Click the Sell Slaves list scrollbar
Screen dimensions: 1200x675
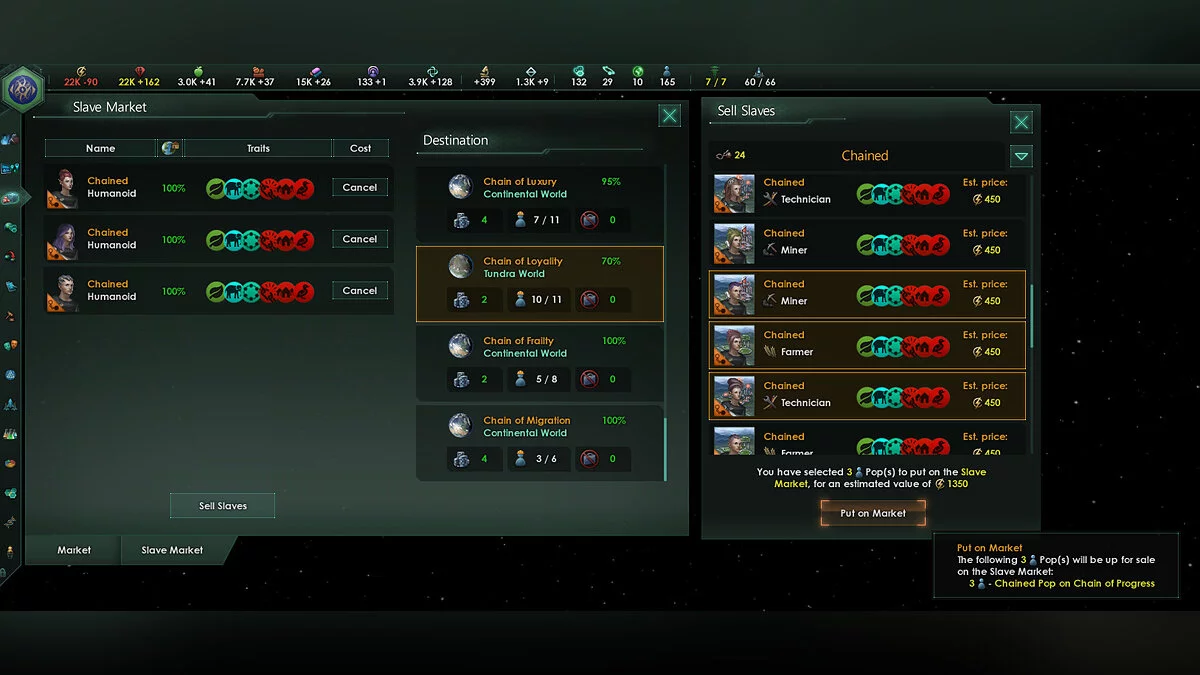[x=1032, y=316]
